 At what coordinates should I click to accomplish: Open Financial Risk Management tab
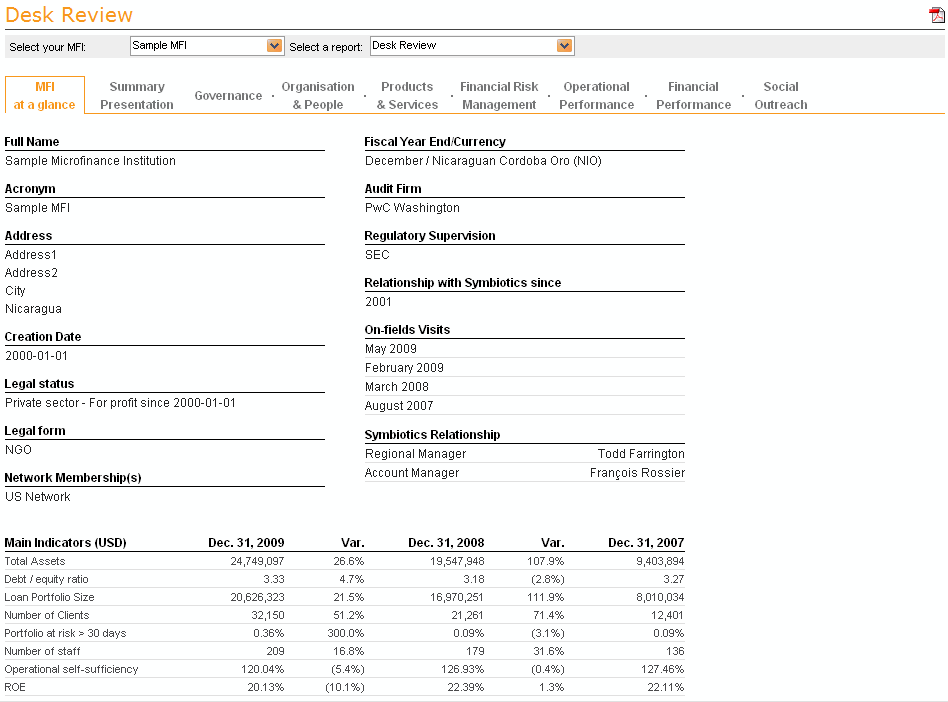click(499, 96)
